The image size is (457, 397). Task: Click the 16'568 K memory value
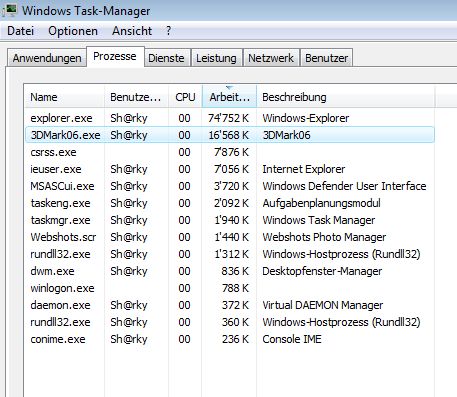229,135
